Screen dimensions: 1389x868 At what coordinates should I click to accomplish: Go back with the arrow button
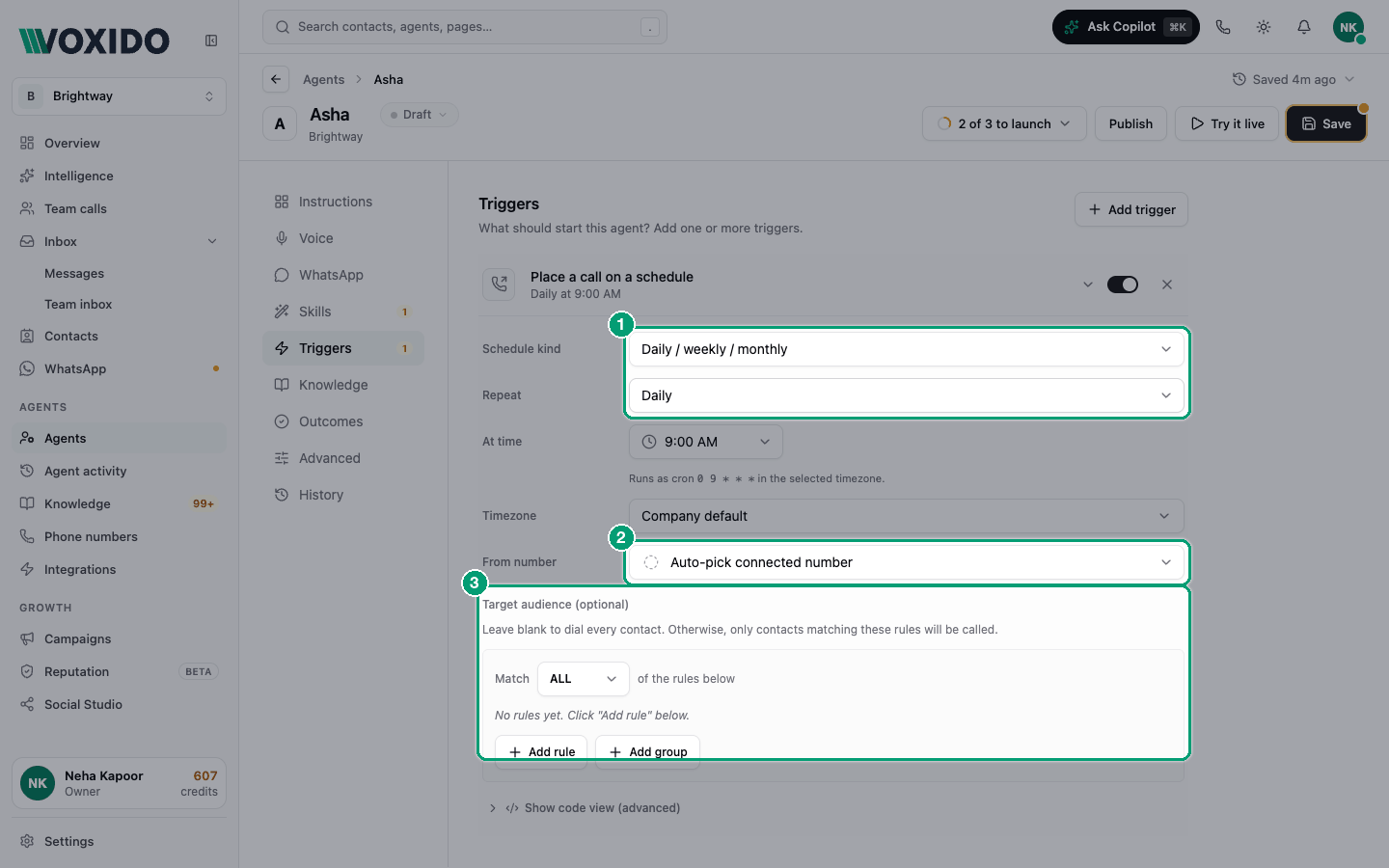276,79
